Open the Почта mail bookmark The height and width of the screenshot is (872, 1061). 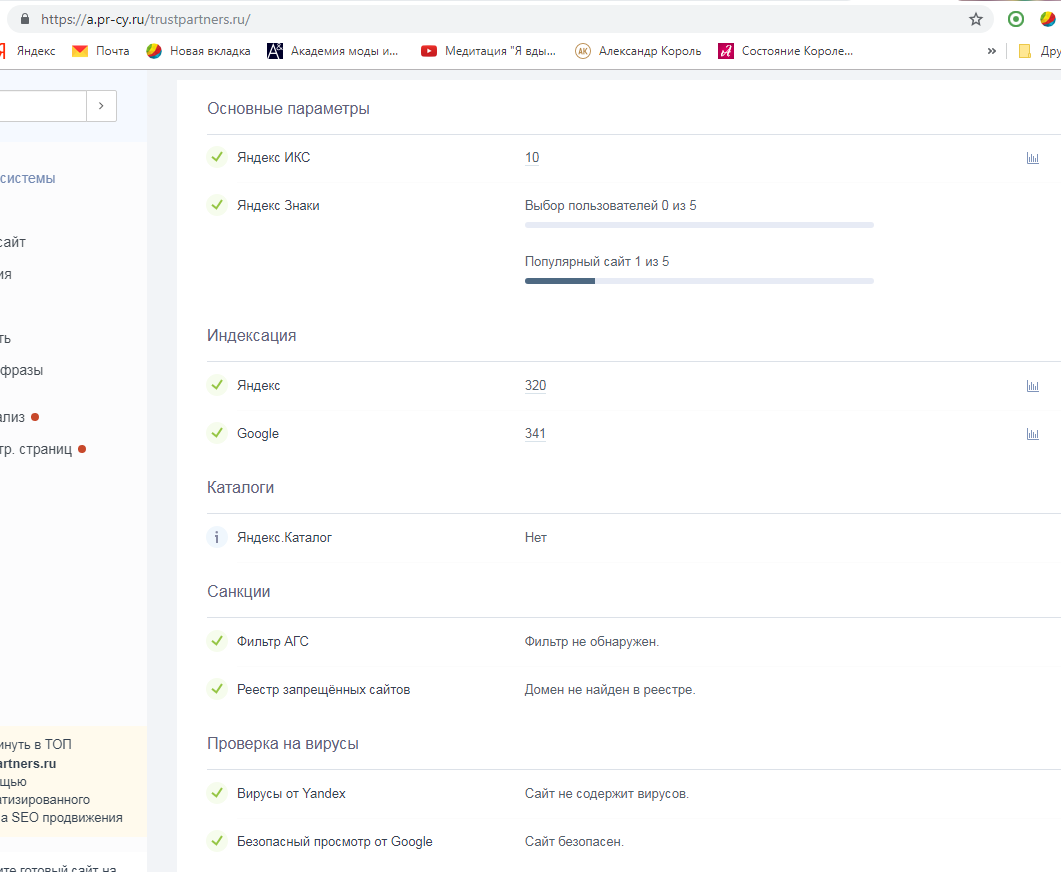pos(101,51)
